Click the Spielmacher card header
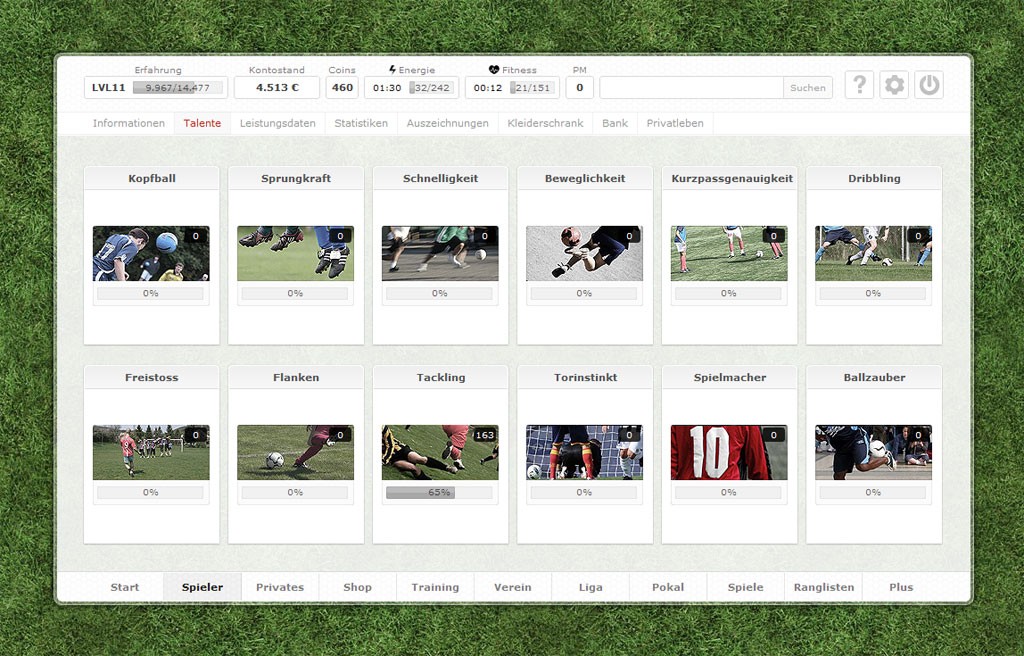Image resolution: width=1024 pixels, height=656 pixels. 729,377
